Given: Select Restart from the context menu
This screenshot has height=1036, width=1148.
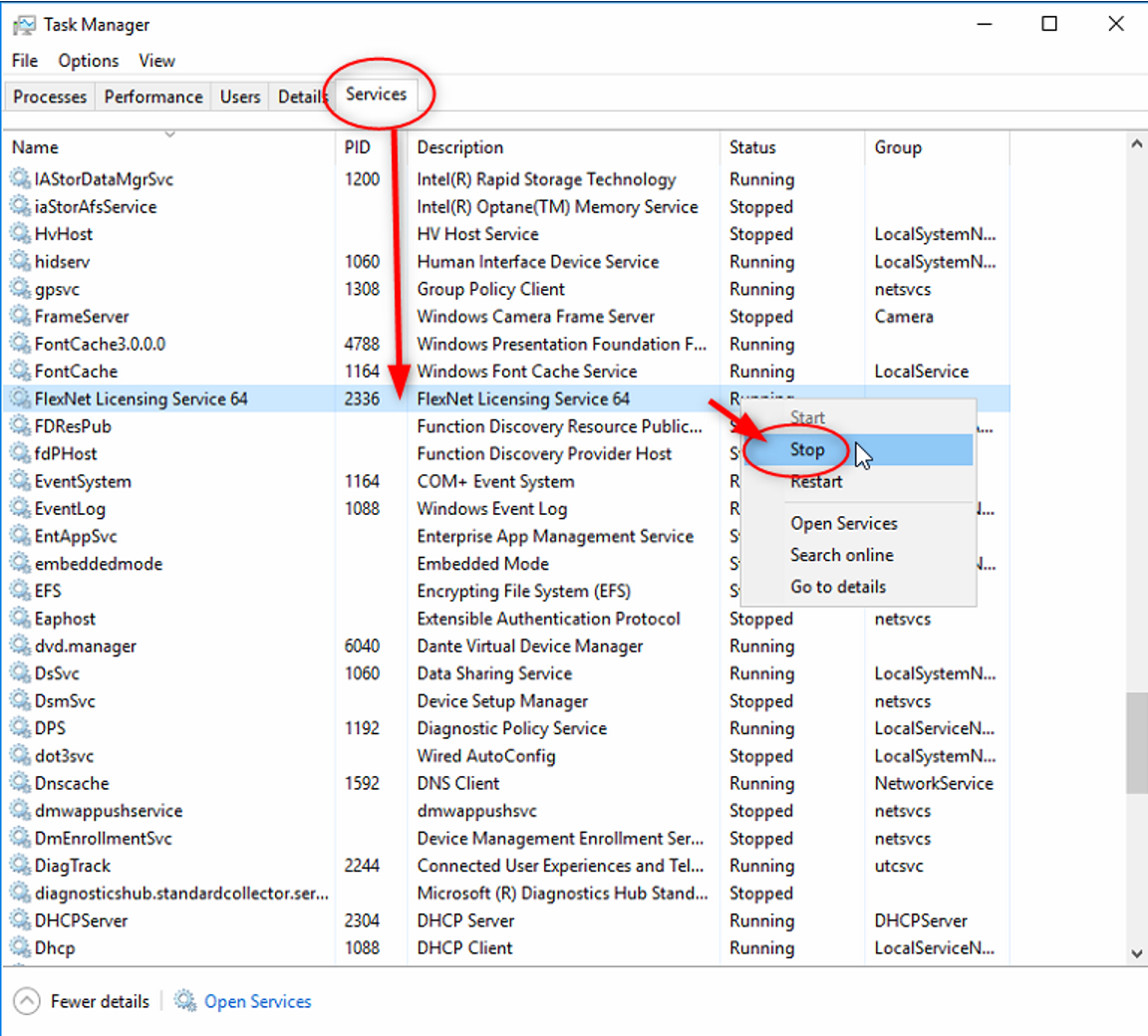Looking at the screenshot, I should (x=816, y=482).
